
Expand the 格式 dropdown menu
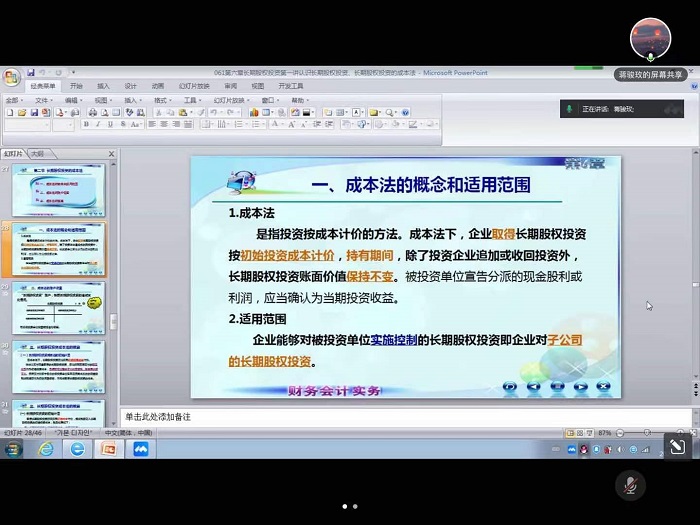(162, 100)
